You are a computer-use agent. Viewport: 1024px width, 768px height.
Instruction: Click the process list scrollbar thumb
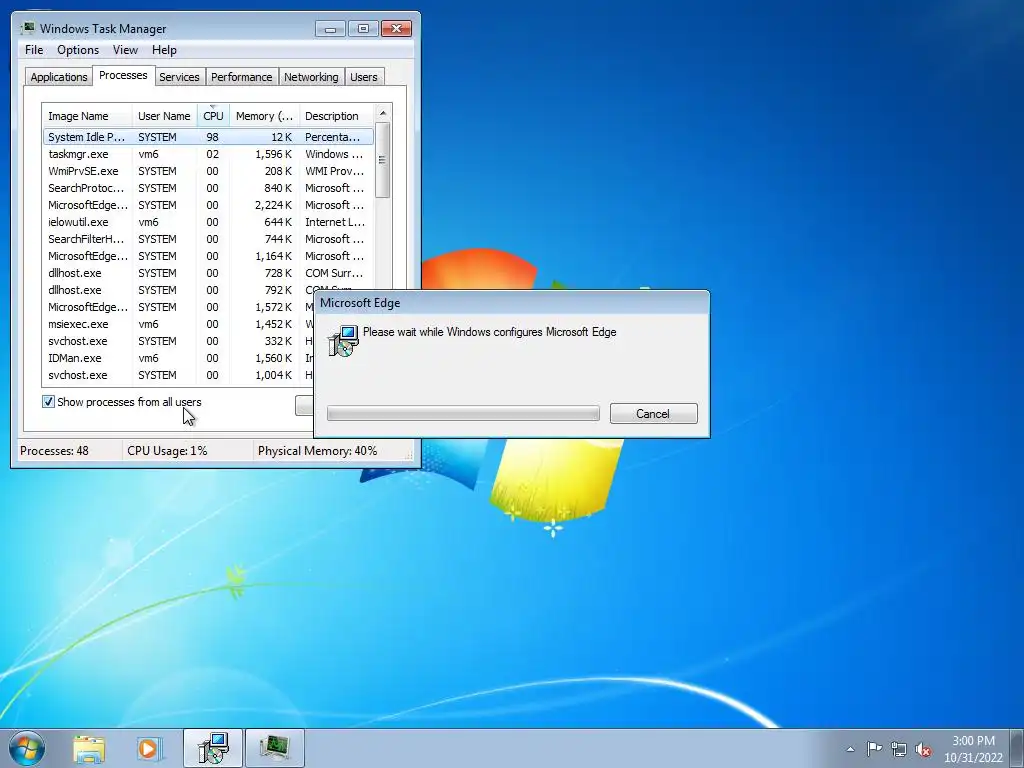click(383, 160)
